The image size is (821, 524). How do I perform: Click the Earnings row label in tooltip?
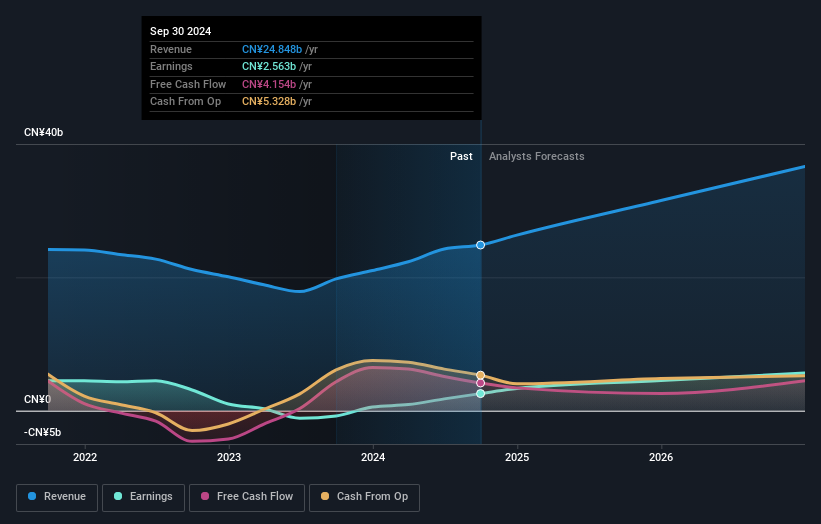coord(171,66)
